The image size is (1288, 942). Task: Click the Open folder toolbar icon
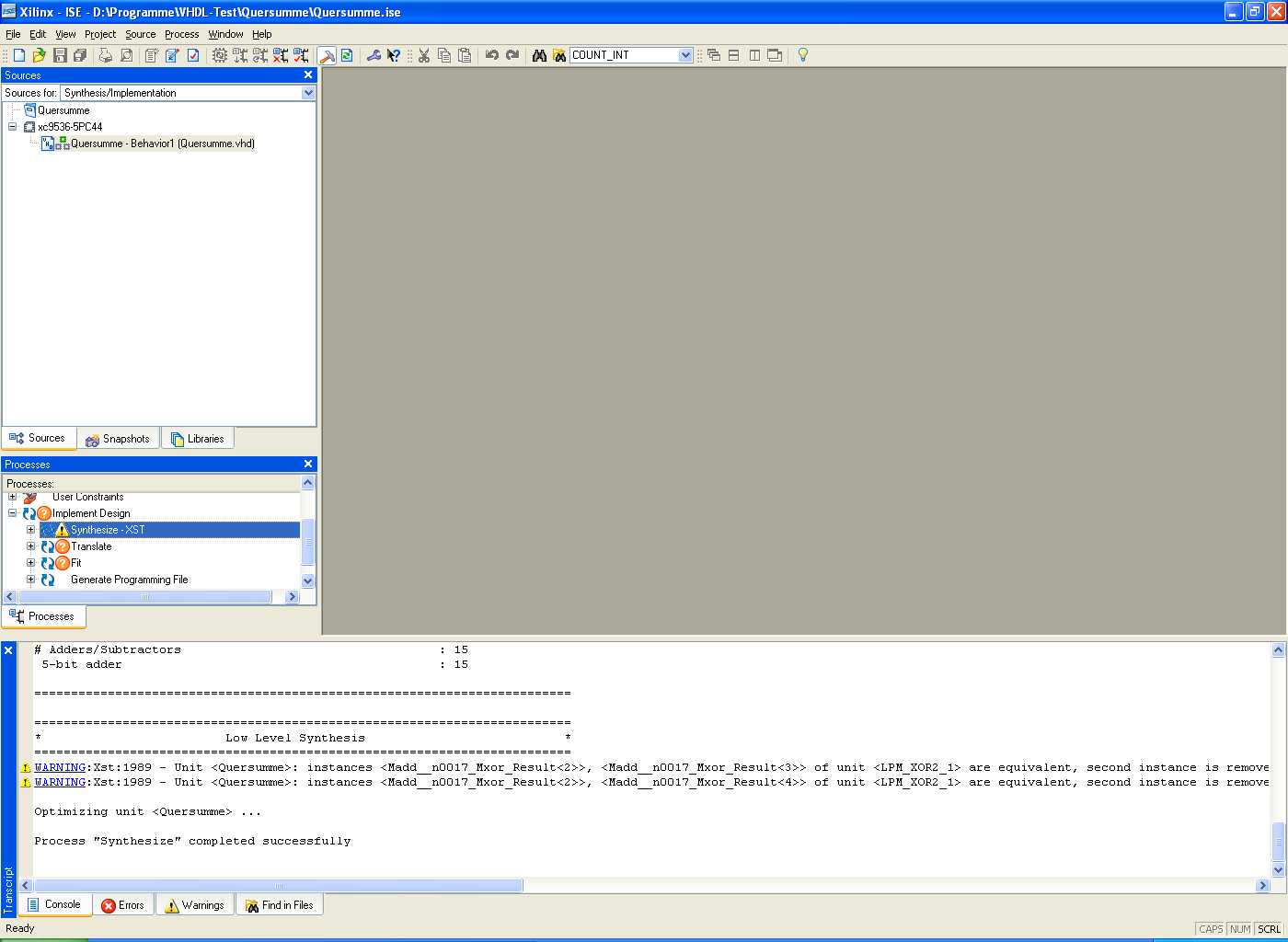click(x=40, y=55)
